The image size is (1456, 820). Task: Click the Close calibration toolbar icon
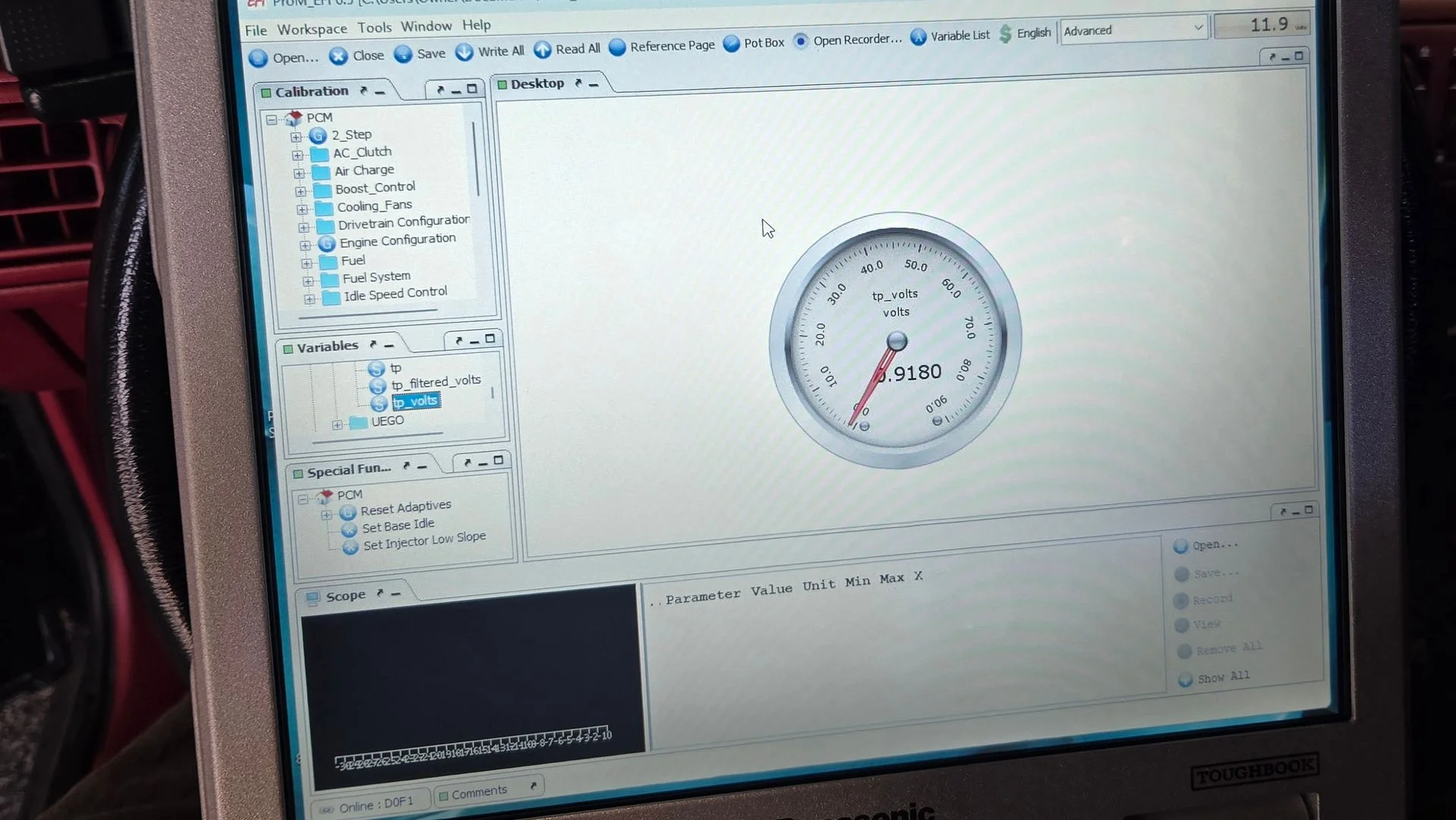click(339, 56)
